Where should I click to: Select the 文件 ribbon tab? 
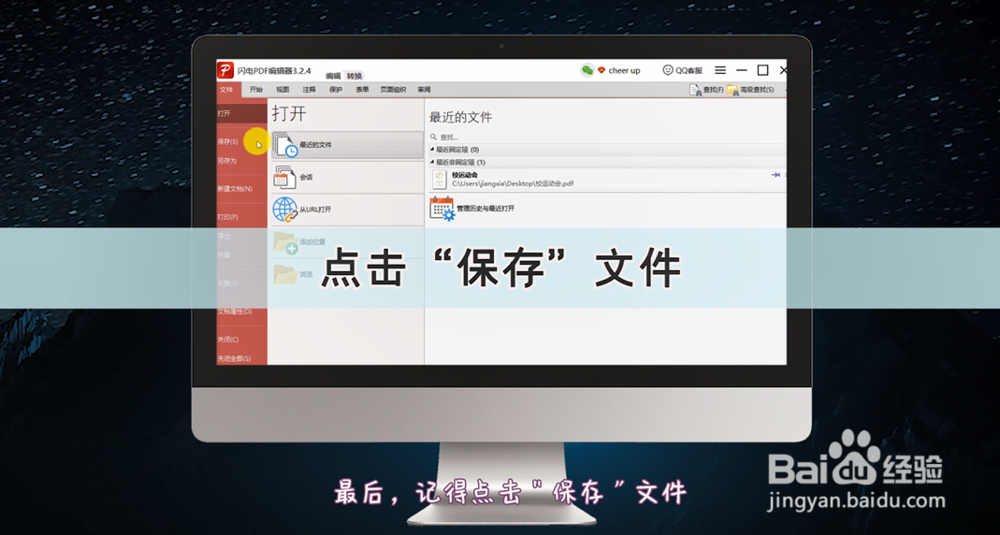[x=227, y=90]
